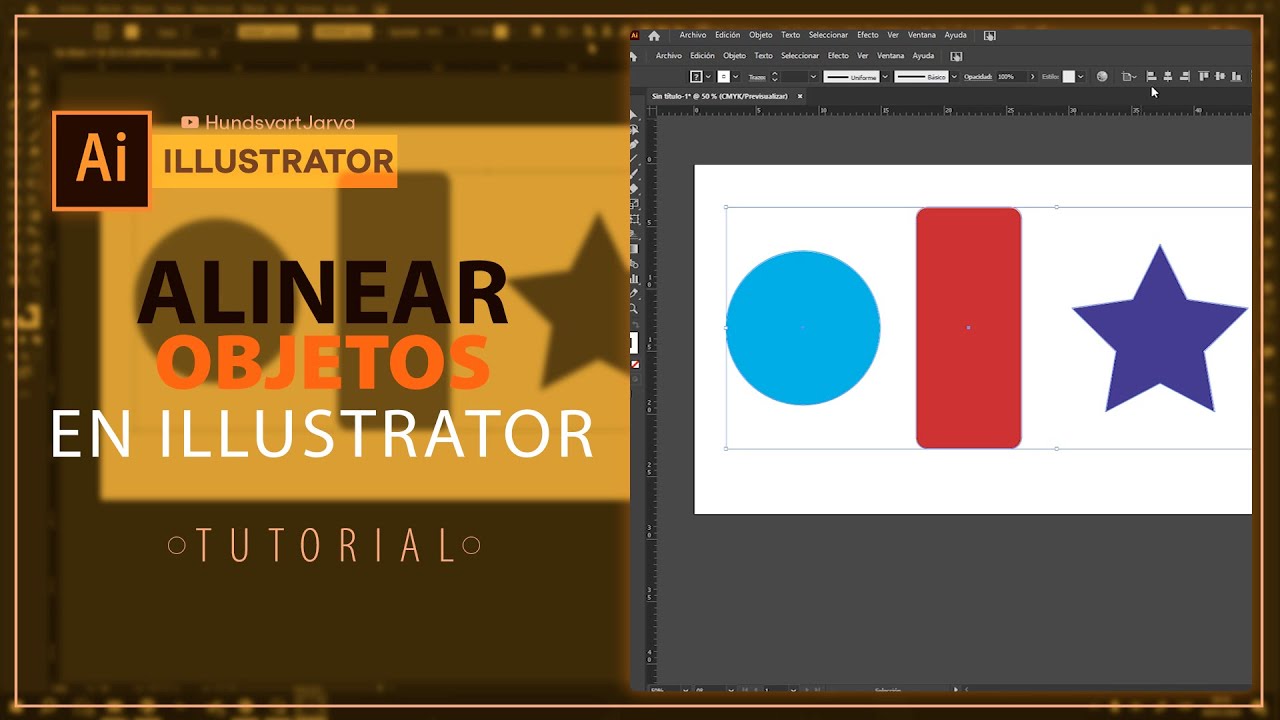Viewport: 1280px width, 720px height.
Task: Select the Gradient tool
Action: point(634,249)
